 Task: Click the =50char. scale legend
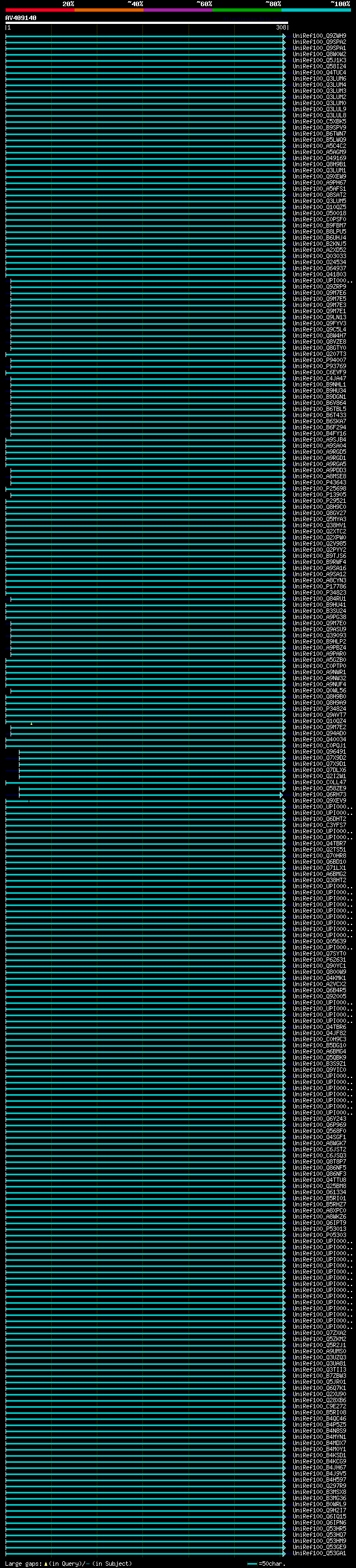tap(267, 1563)
